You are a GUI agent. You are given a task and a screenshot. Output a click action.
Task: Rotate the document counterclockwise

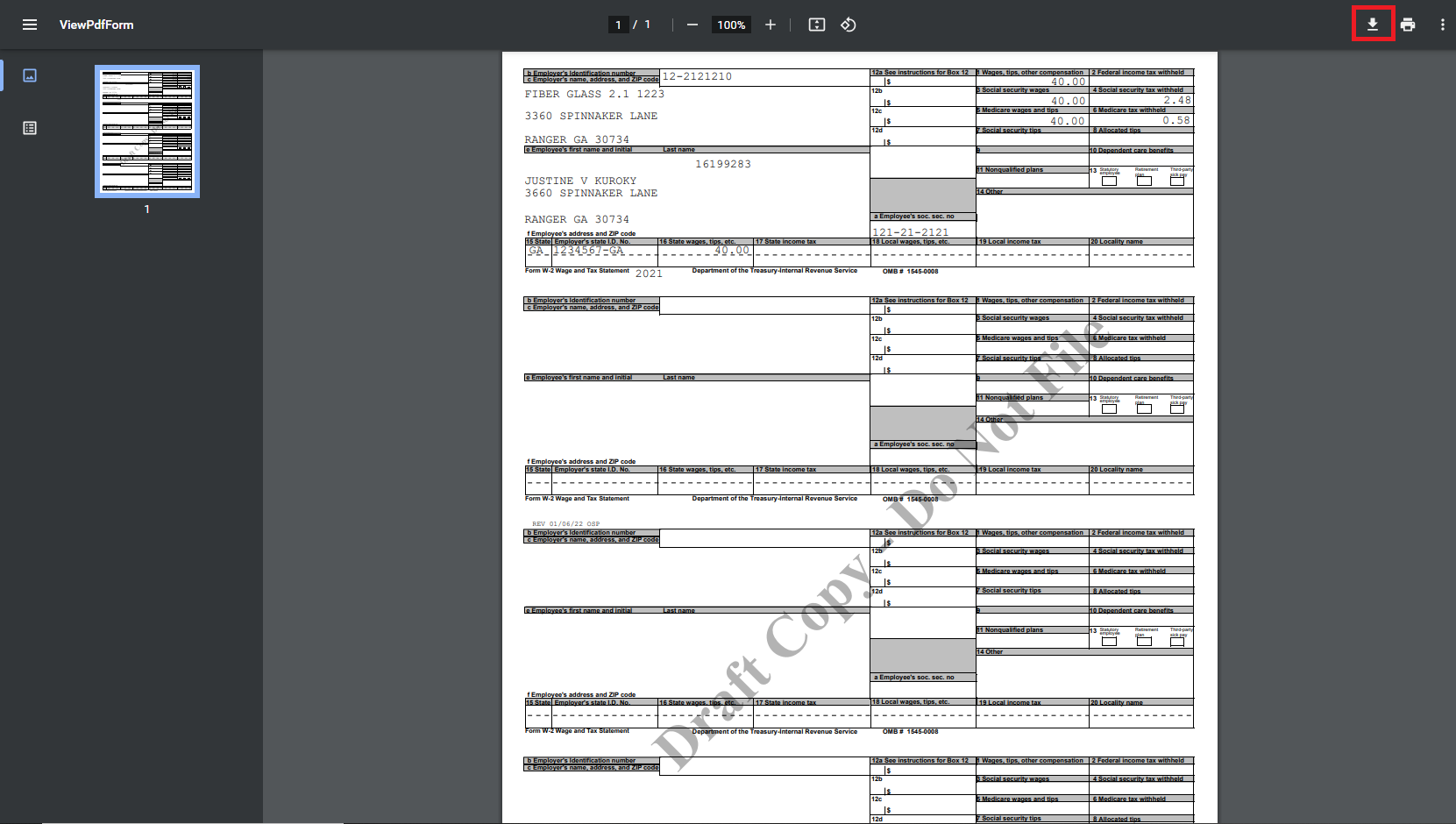(x=849, y=25)
